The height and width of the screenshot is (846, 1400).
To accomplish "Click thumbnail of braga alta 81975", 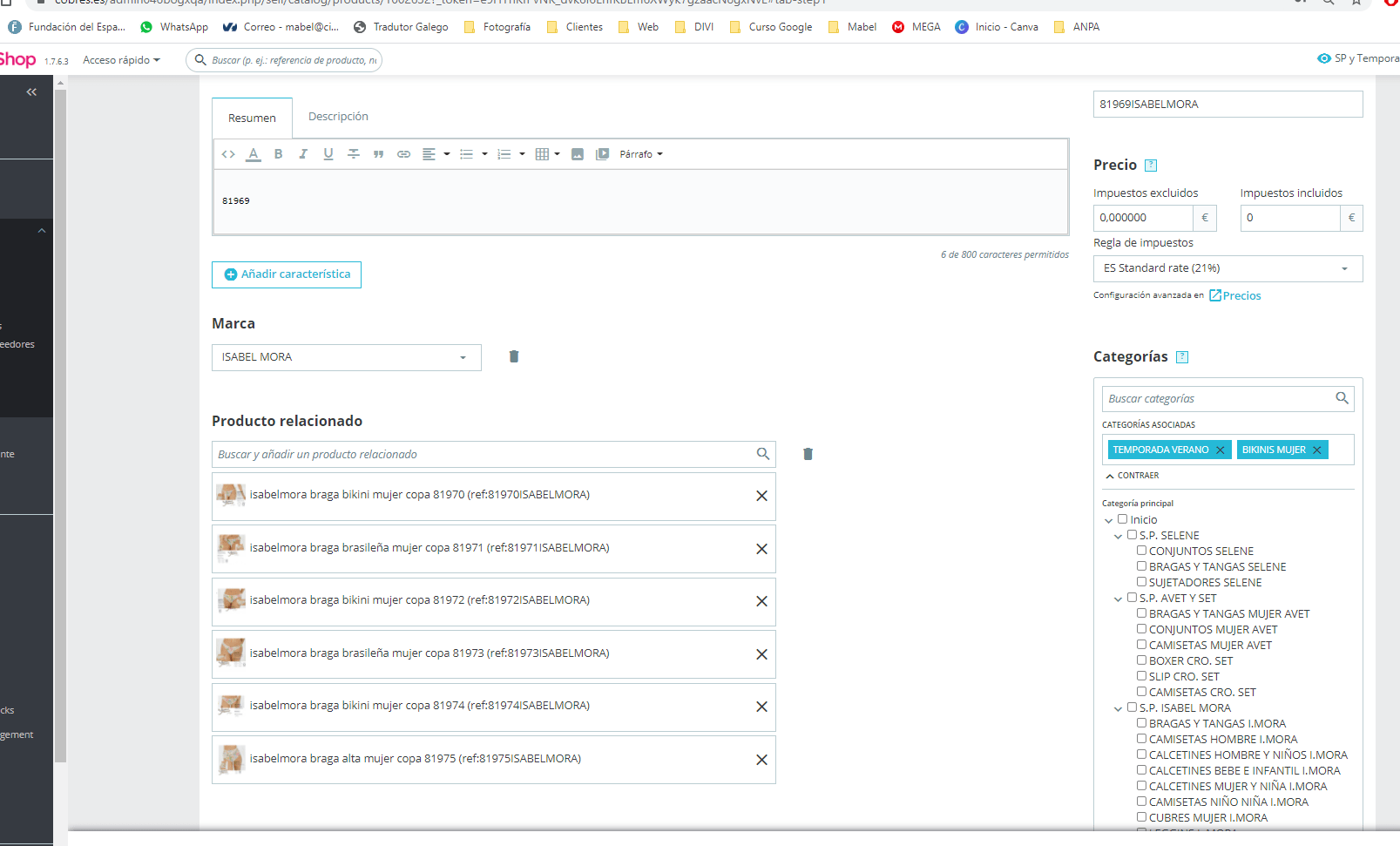I will pyautogui.click(x=231, y=759).
